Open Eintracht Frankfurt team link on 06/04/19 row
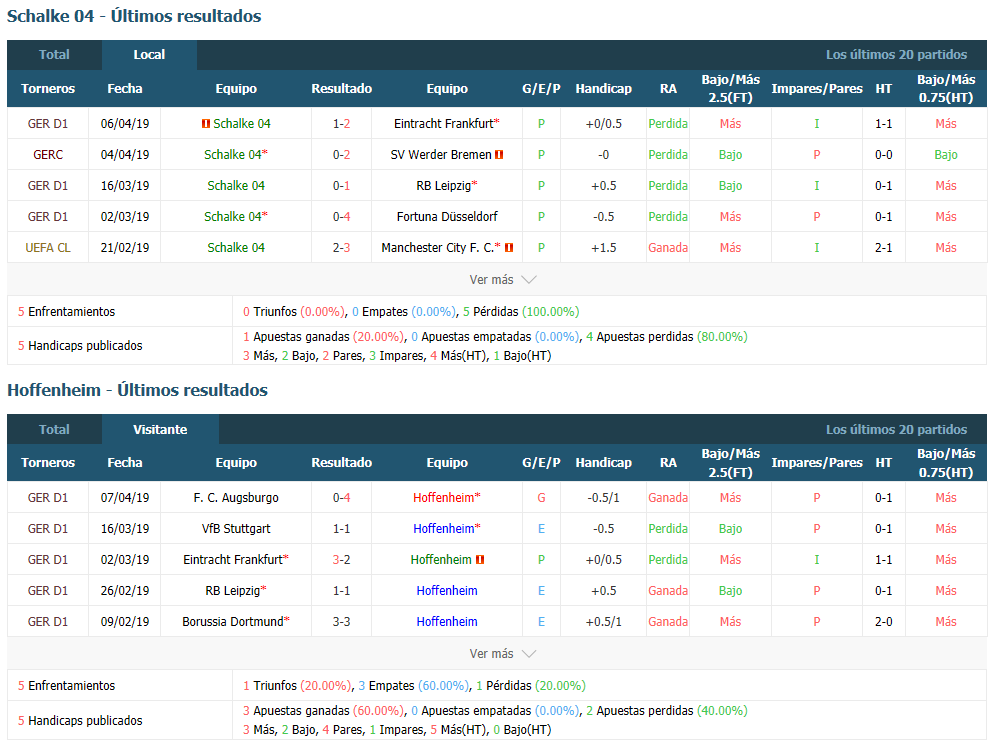The width and height of the screenshot is (996, 746). coord(443,124)
